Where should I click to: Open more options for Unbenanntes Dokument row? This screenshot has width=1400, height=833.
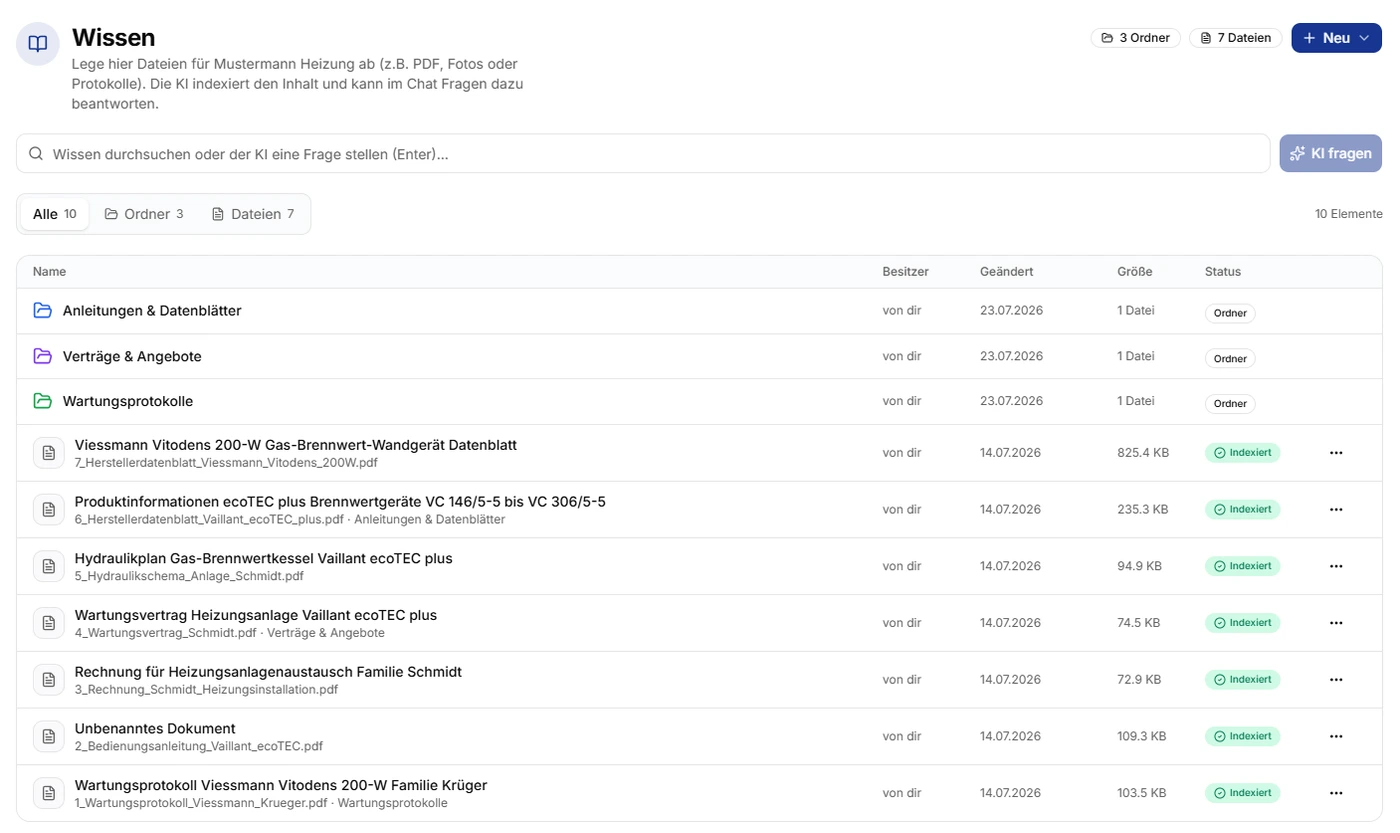coord(1336,736)
